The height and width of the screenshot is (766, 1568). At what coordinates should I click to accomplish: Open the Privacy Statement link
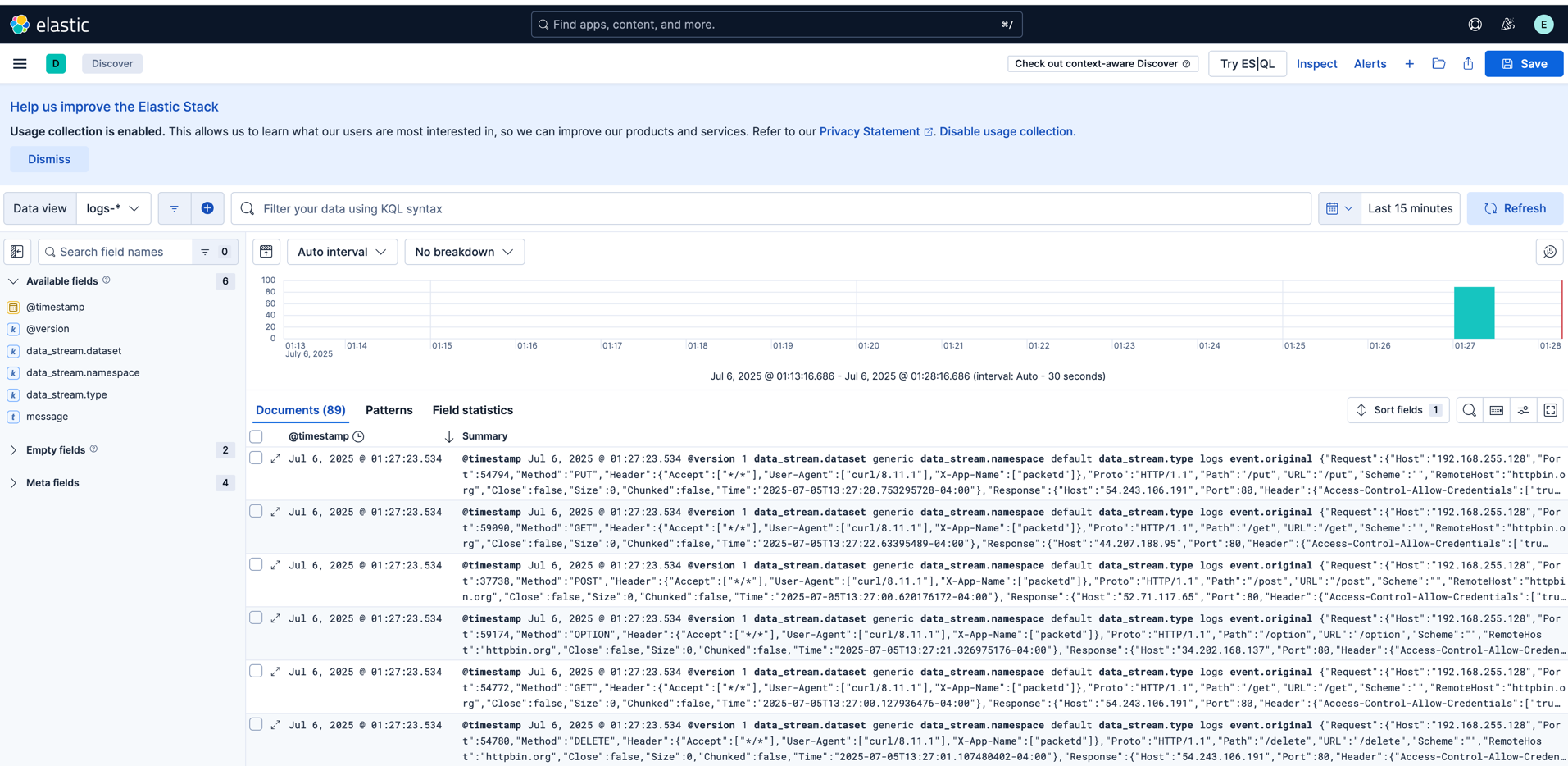[869, 131]
